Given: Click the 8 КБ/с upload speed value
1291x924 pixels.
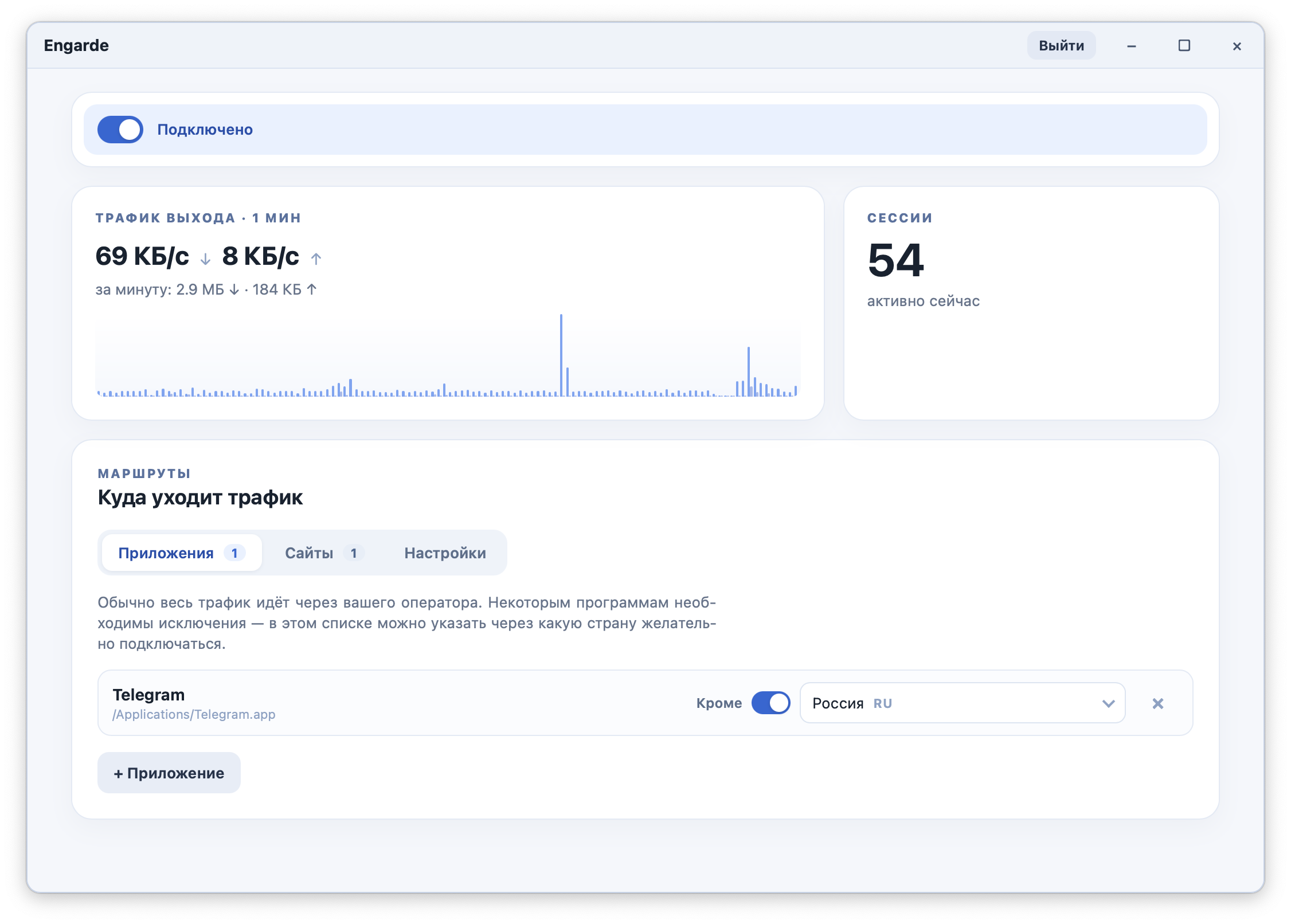Looking at the screenshot, I should coord(261,256).
